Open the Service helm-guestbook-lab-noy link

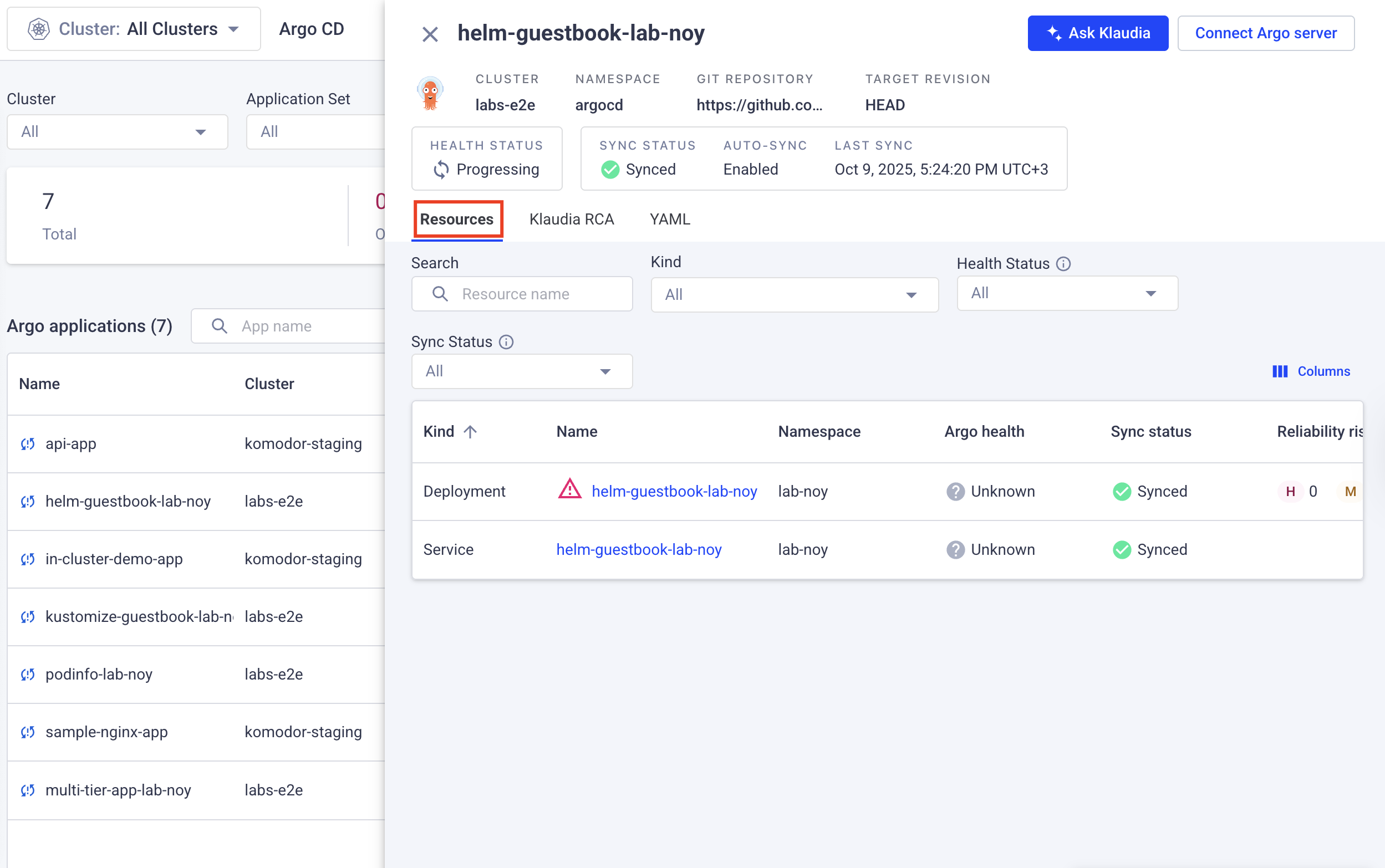pyautogui.click(x=639, y=549)
